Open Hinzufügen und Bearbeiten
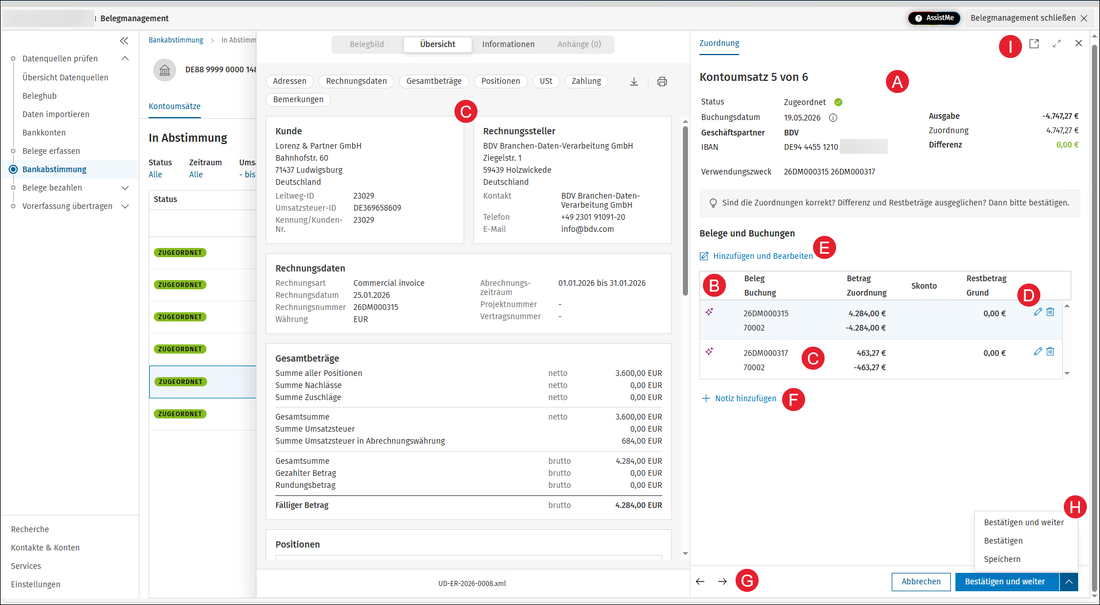Image resolution: width=1100 pixels, height=605 pixels. coord(756,256)
